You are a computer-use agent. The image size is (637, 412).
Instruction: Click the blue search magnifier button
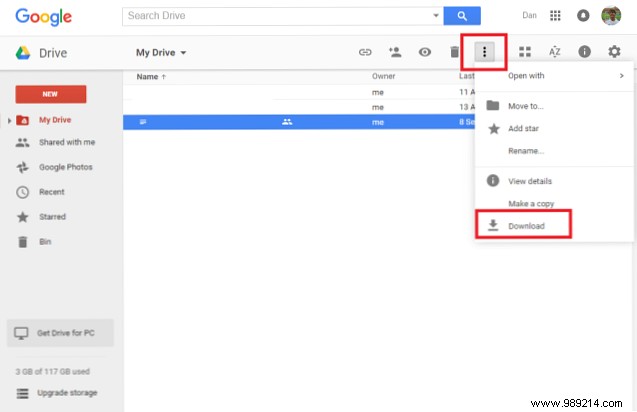tap(462, 16)
